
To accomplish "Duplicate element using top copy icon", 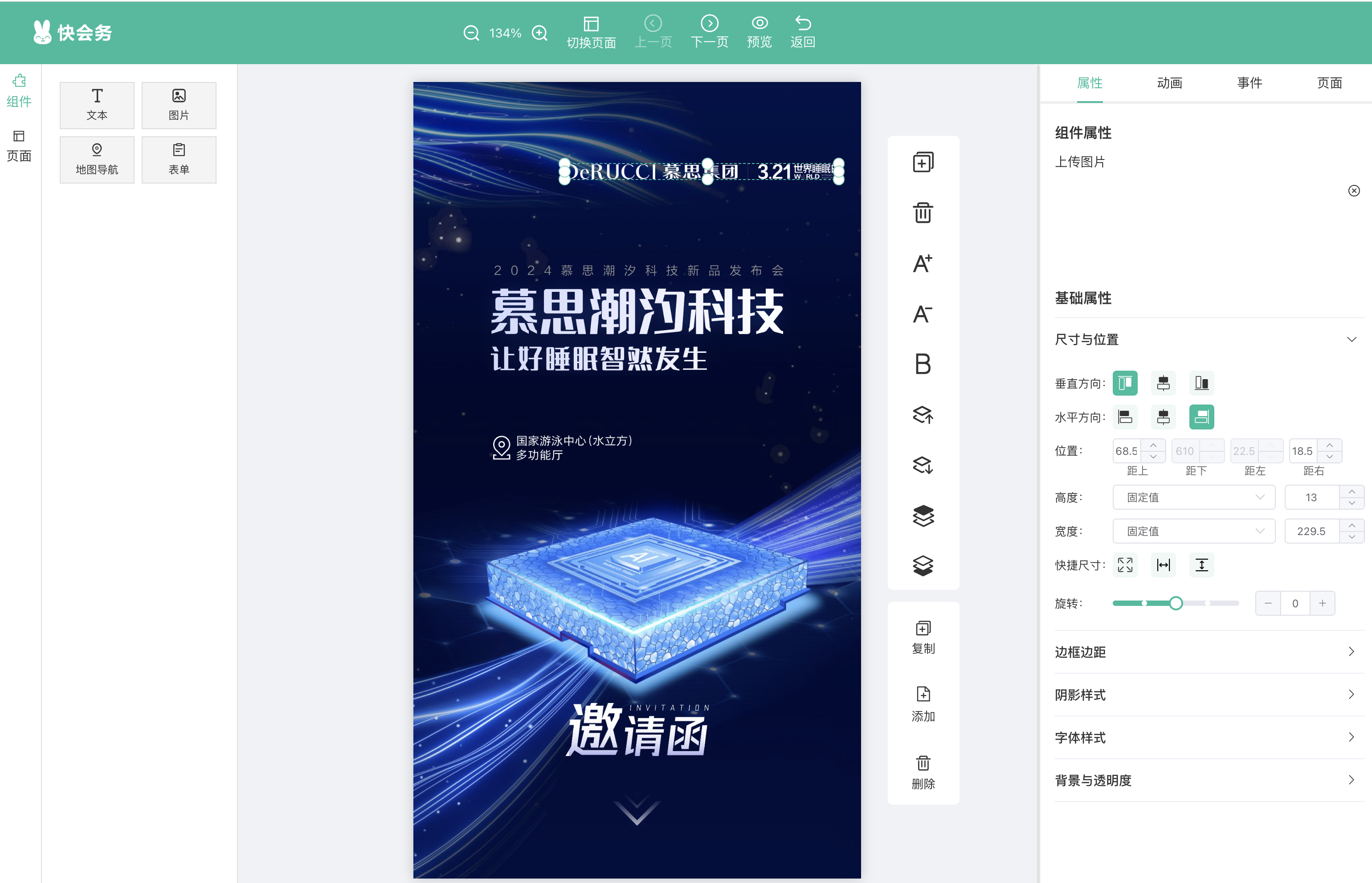I will pyautogui.click(x=923, y=162).
